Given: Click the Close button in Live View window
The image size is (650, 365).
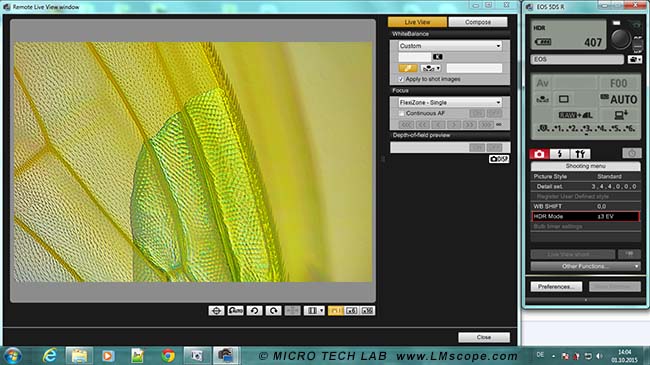Looking at the screenshot, I should [x=484, y=337].
